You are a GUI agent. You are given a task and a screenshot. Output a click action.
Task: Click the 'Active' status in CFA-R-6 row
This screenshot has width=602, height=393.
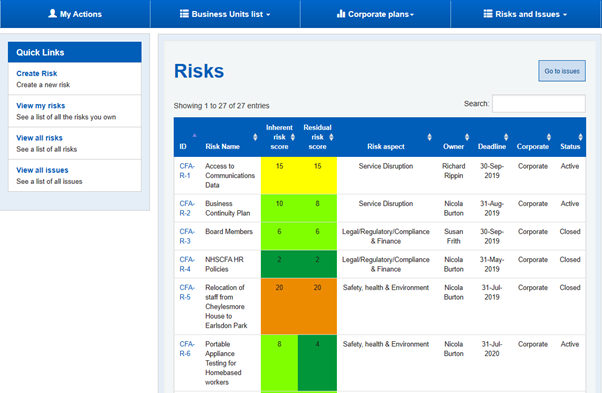570,344
